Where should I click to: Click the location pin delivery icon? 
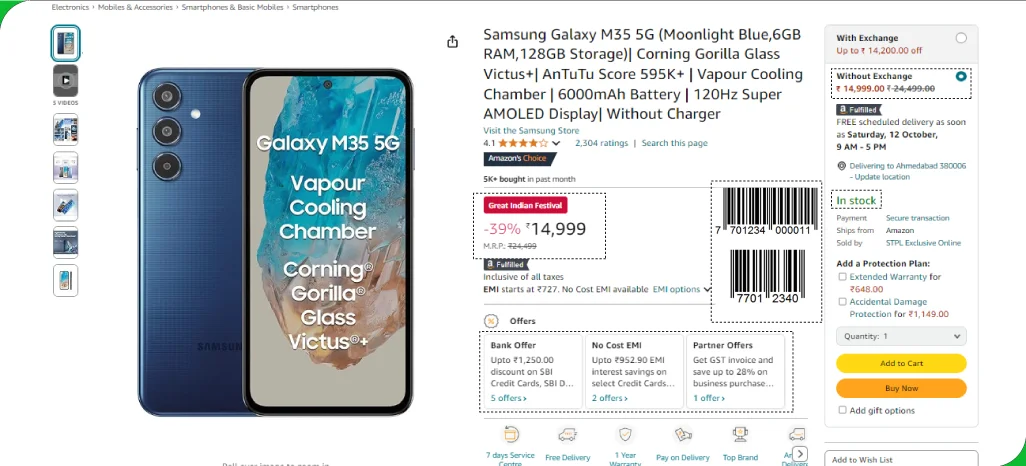841,166
